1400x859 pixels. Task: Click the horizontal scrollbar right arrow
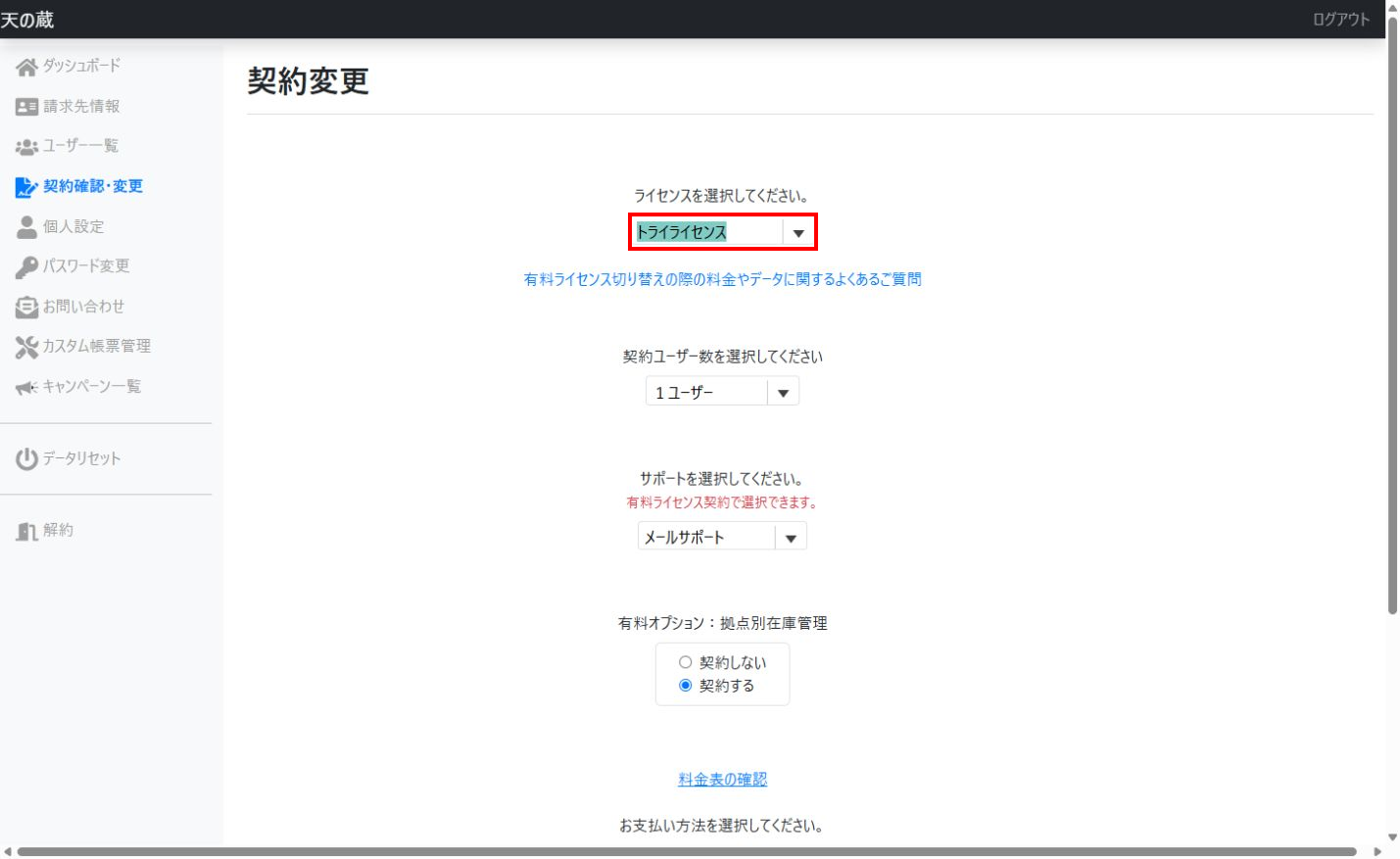coord(1376,852)
